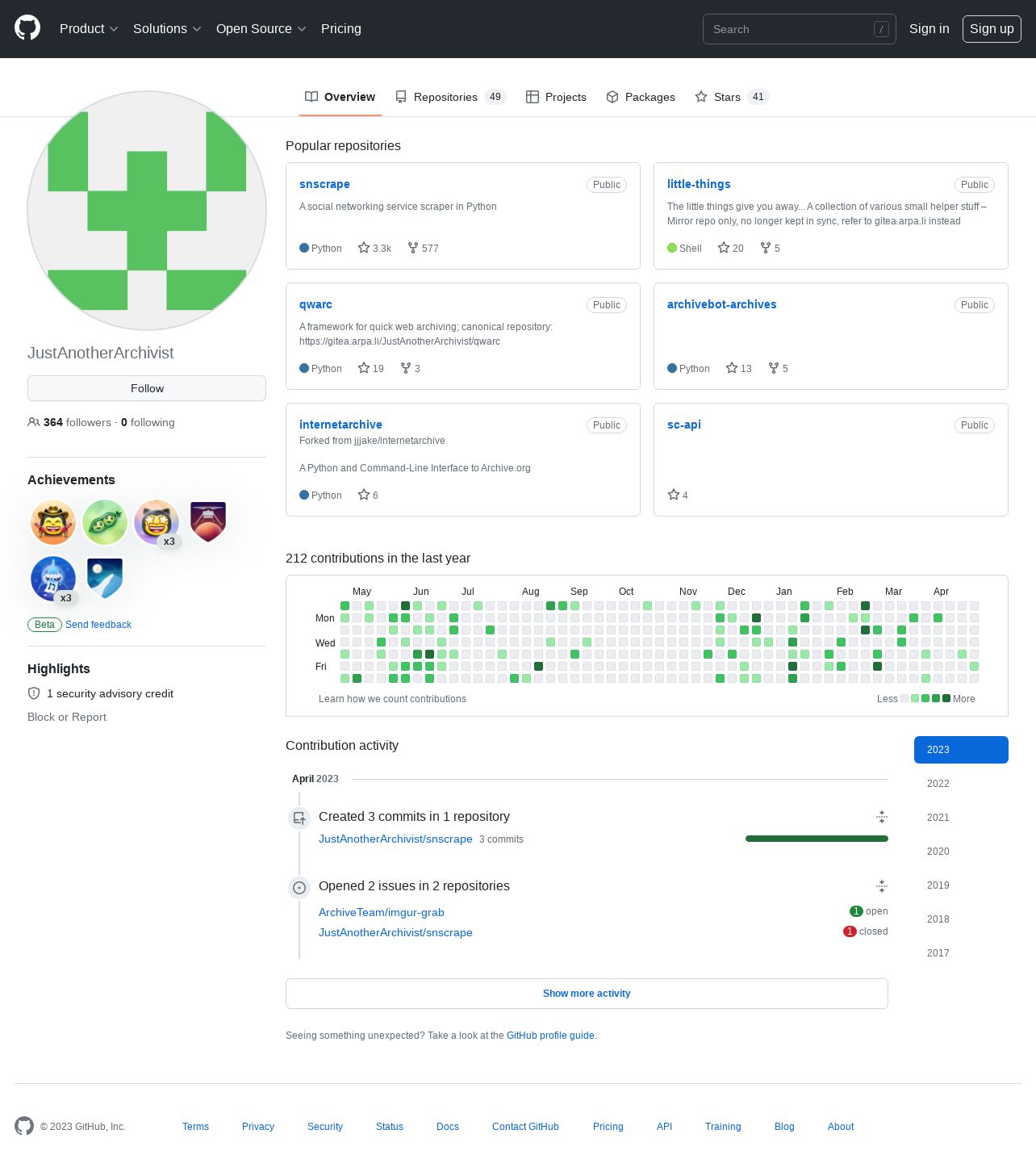Collapse the Opened 2 issues section
The width and height of the screenshot is (1036, 1176).
pyautogui.click(x=882, y=886)
